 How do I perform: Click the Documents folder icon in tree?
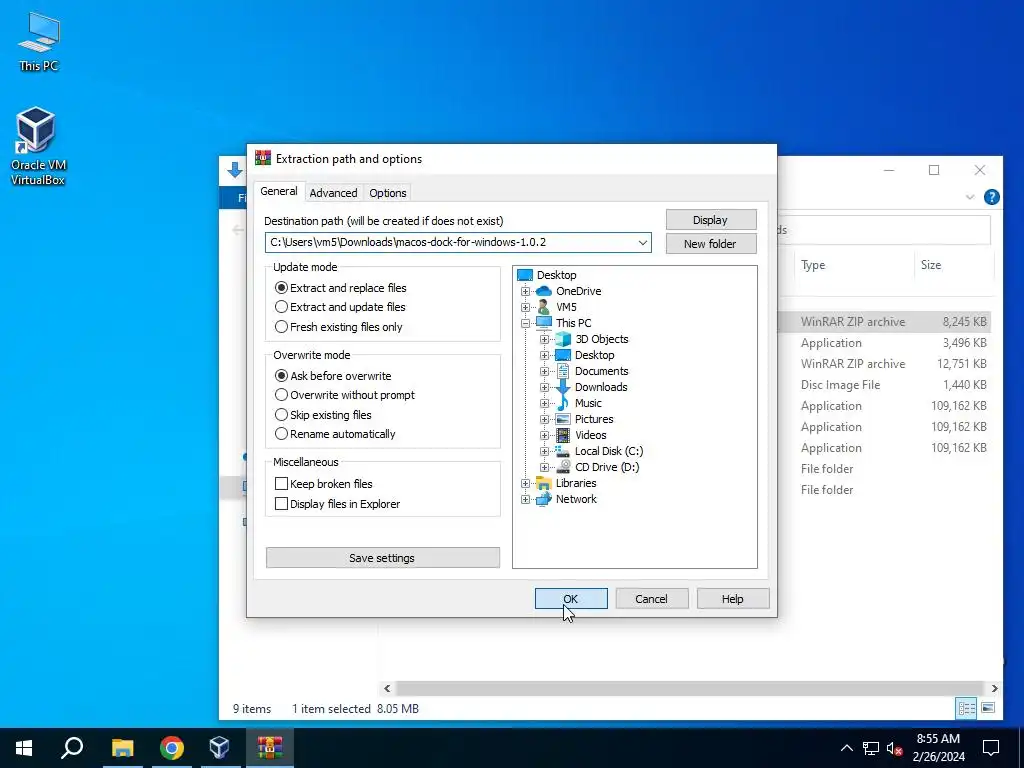click(563, 371)
